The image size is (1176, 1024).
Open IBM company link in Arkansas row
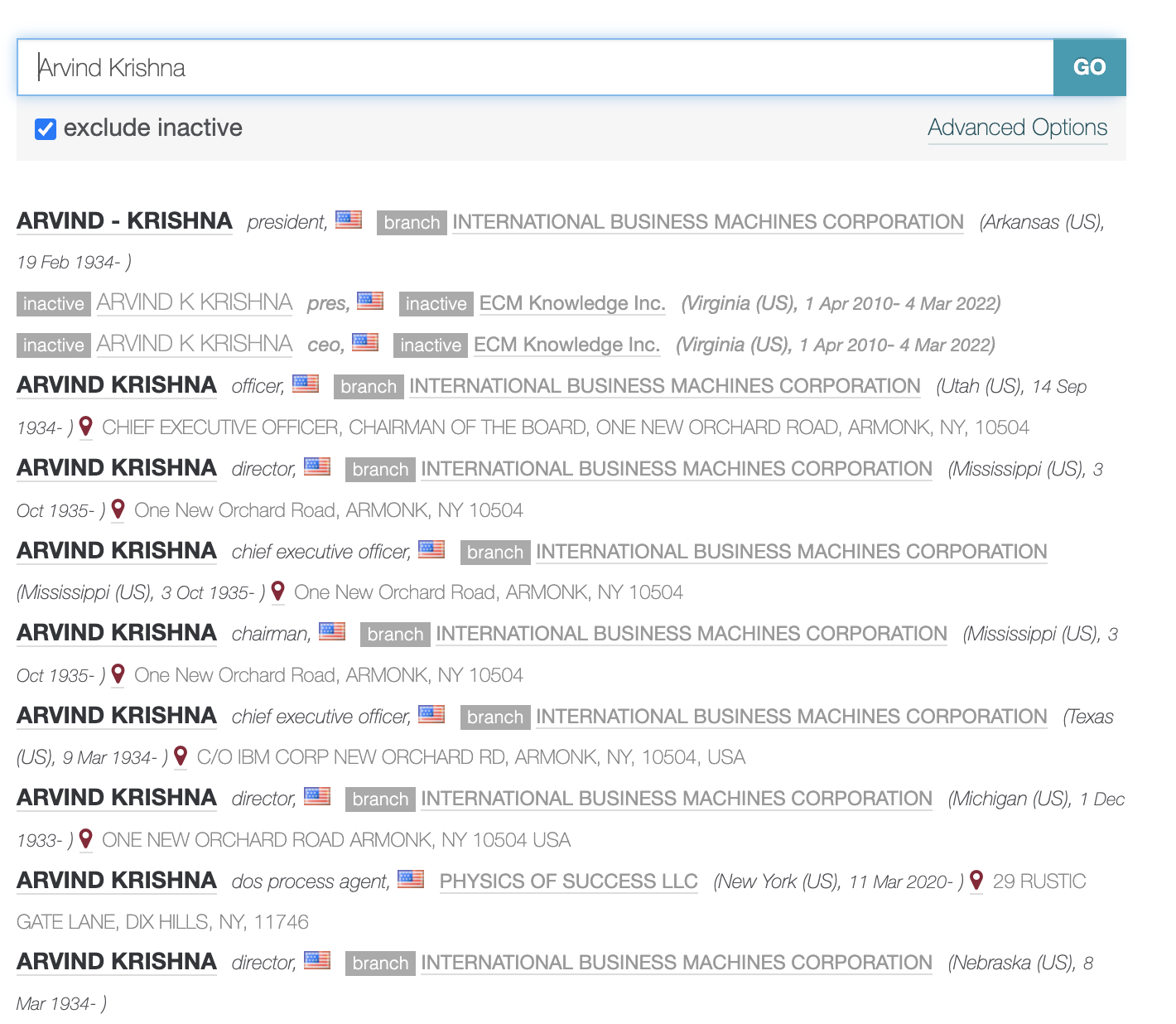pos(707,222)
